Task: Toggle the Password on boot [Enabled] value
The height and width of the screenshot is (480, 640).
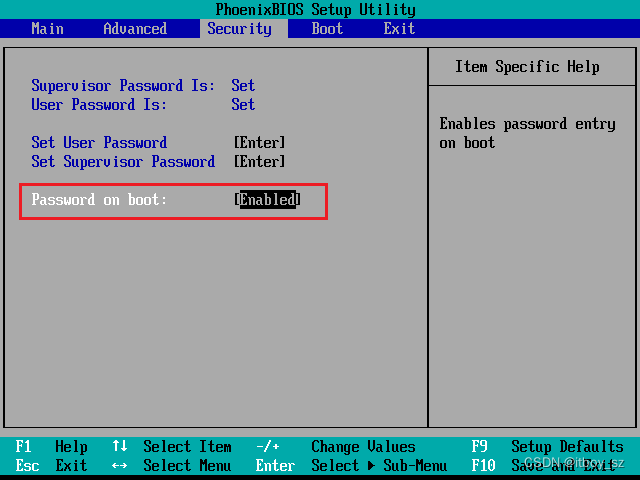Action: coord(268,200)
